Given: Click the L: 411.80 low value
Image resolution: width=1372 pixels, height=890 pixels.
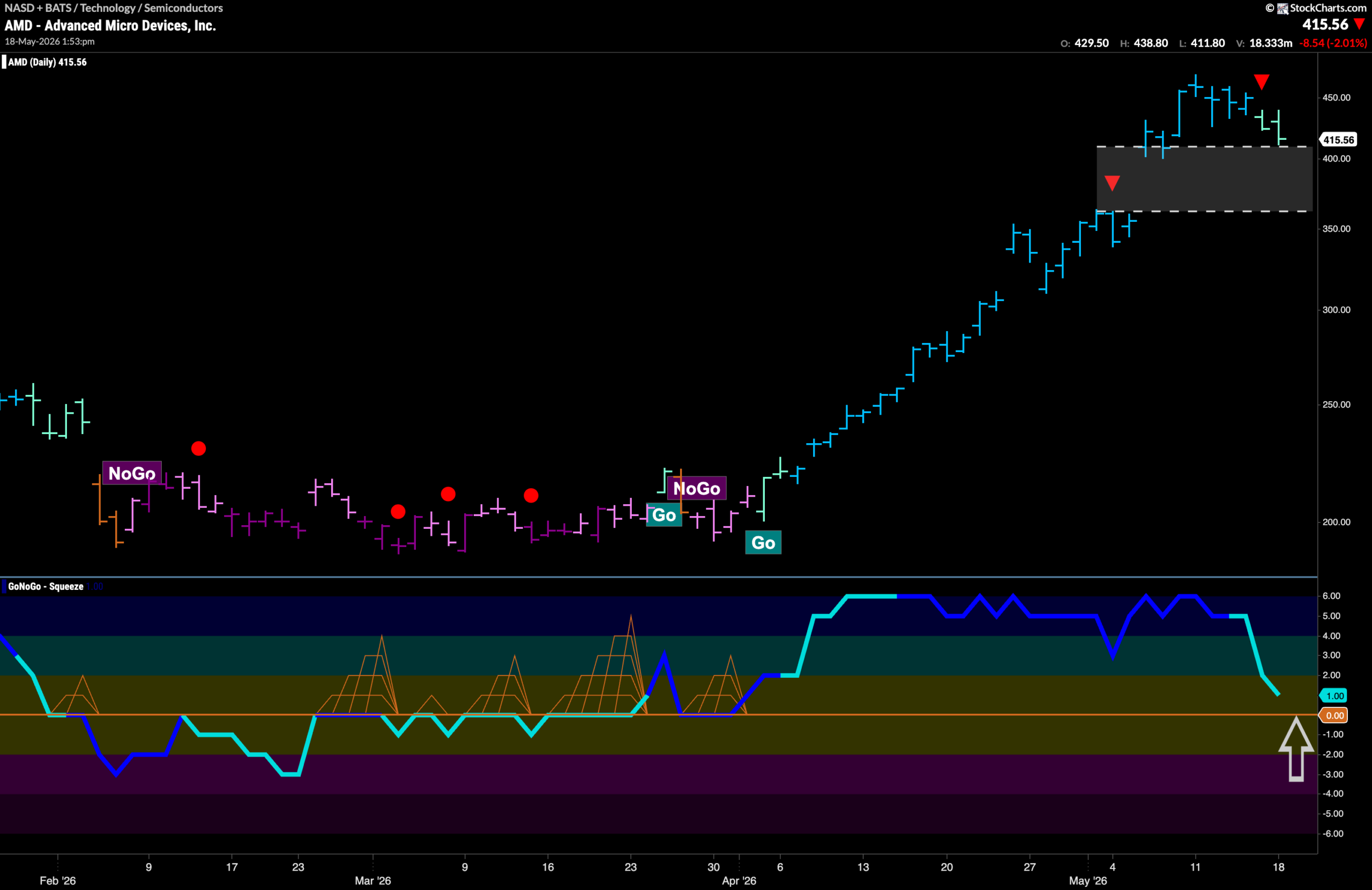Looking at the screenshot, I should 1202,43.
